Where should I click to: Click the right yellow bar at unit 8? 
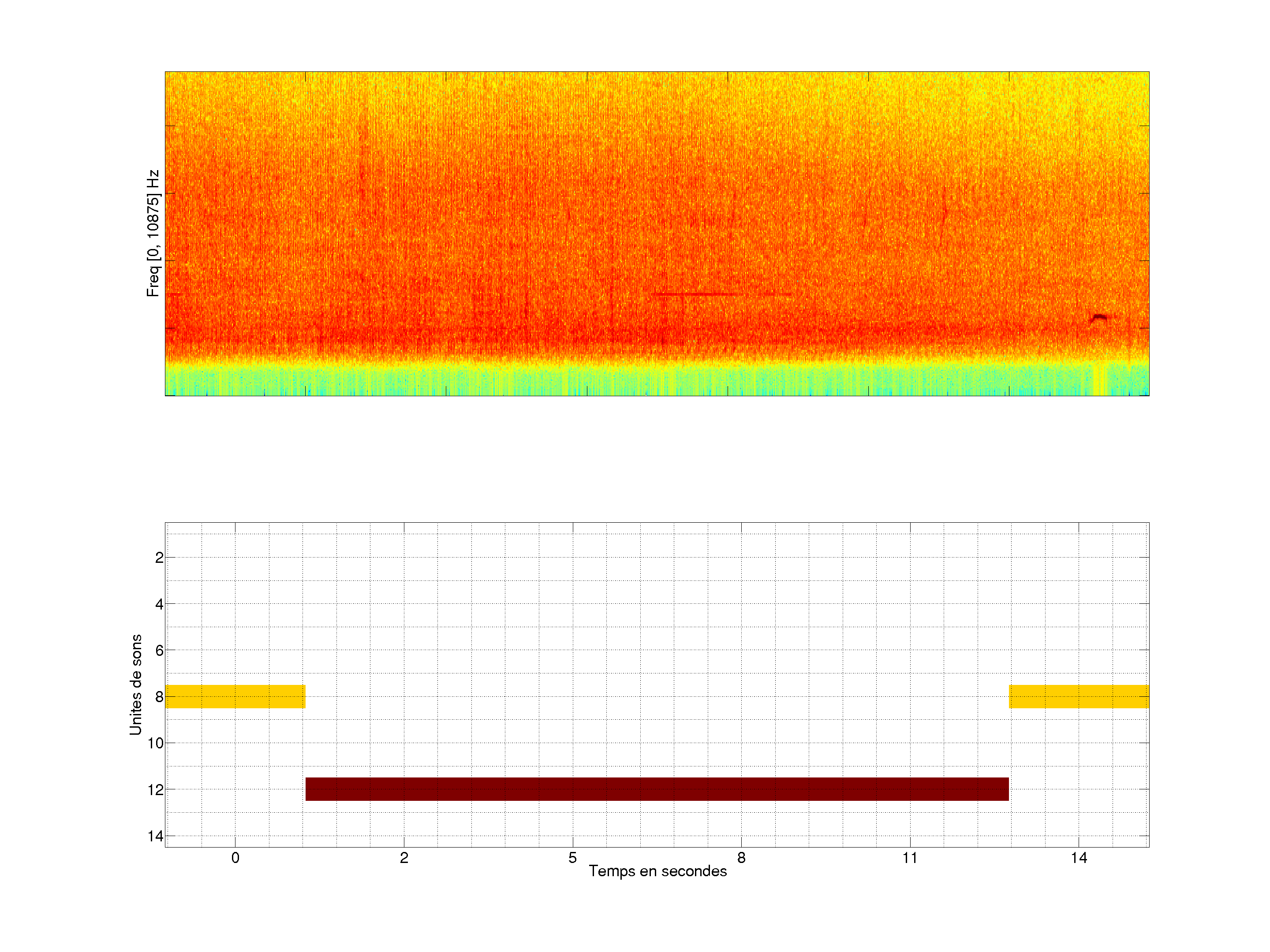1079,696
